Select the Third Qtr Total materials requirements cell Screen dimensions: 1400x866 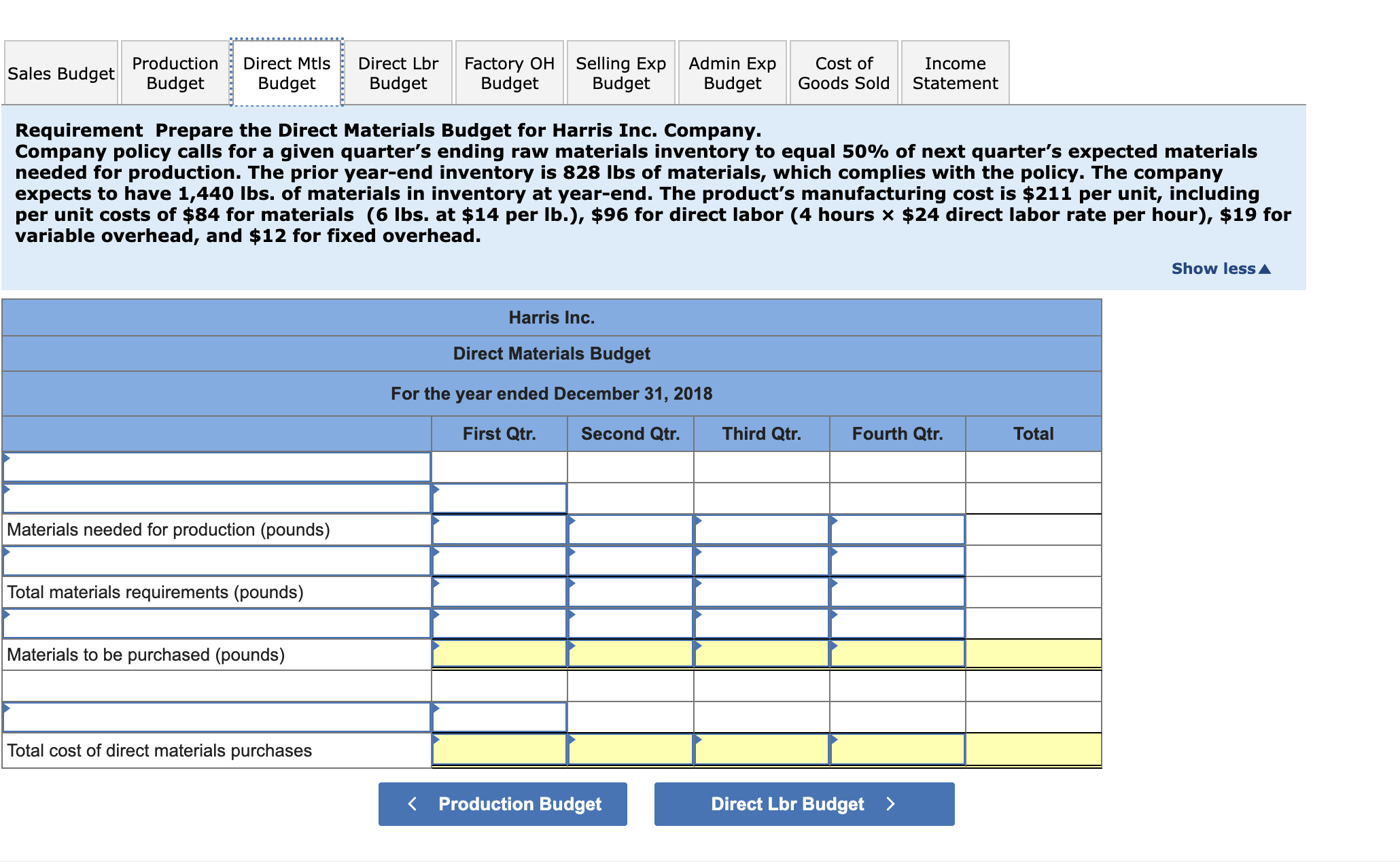(x=760, y=592)
